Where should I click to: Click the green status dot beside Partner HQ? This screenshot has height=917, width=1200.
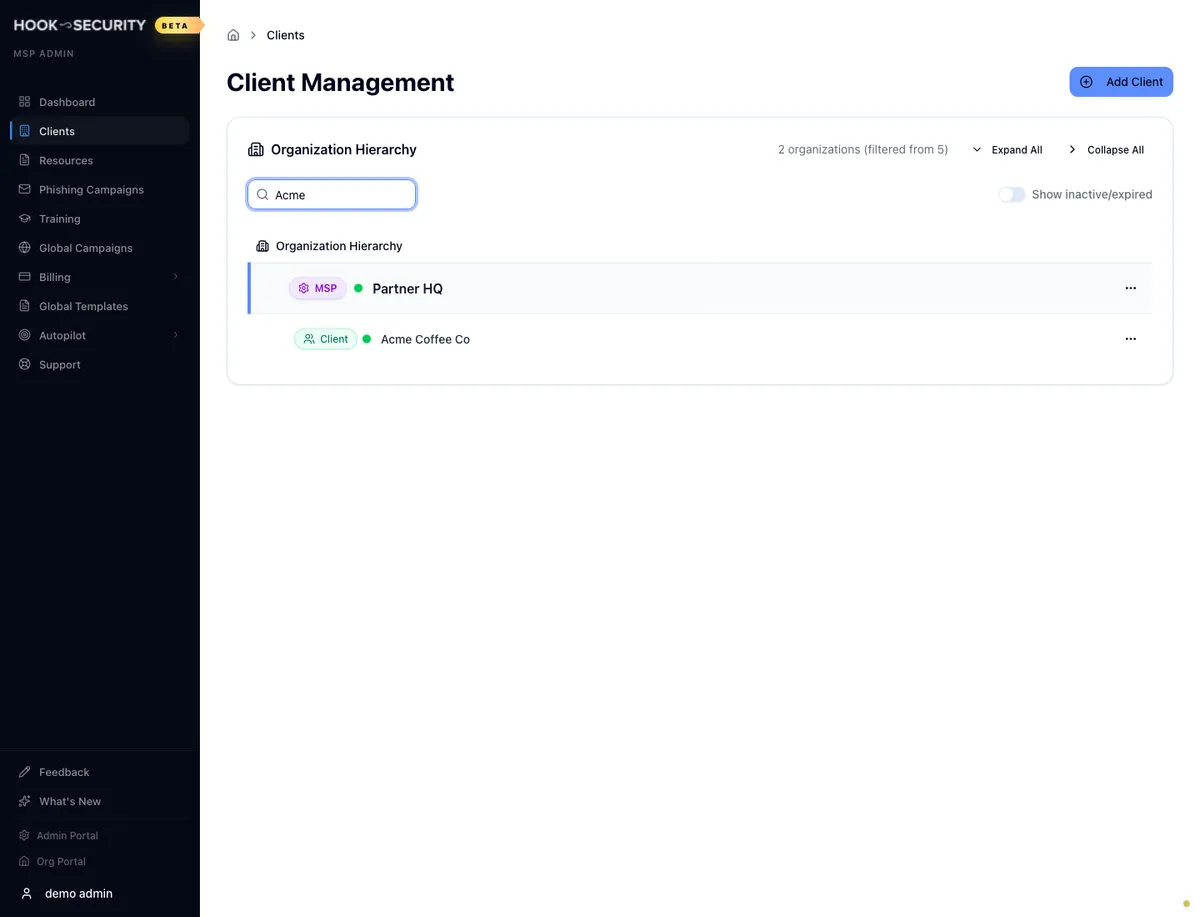point(358,288)
